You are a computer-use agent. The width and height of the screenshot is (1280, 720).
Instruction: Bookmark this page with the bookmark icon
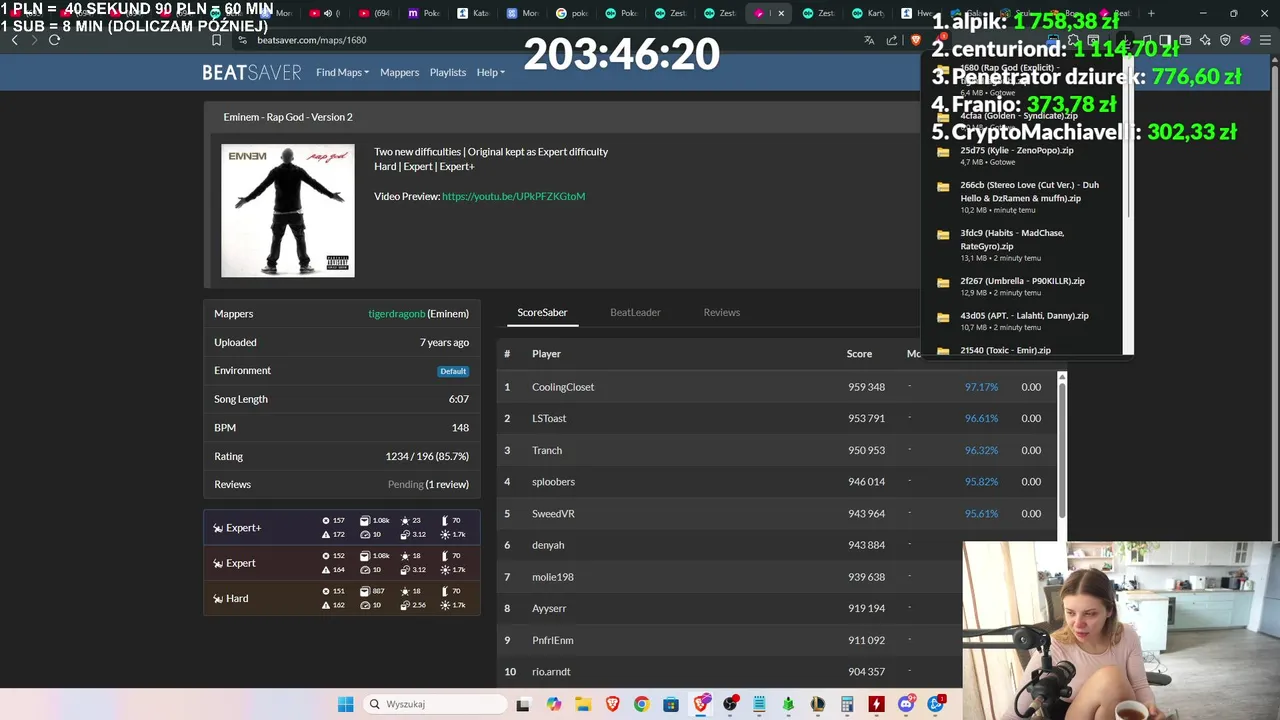(216, 40)
